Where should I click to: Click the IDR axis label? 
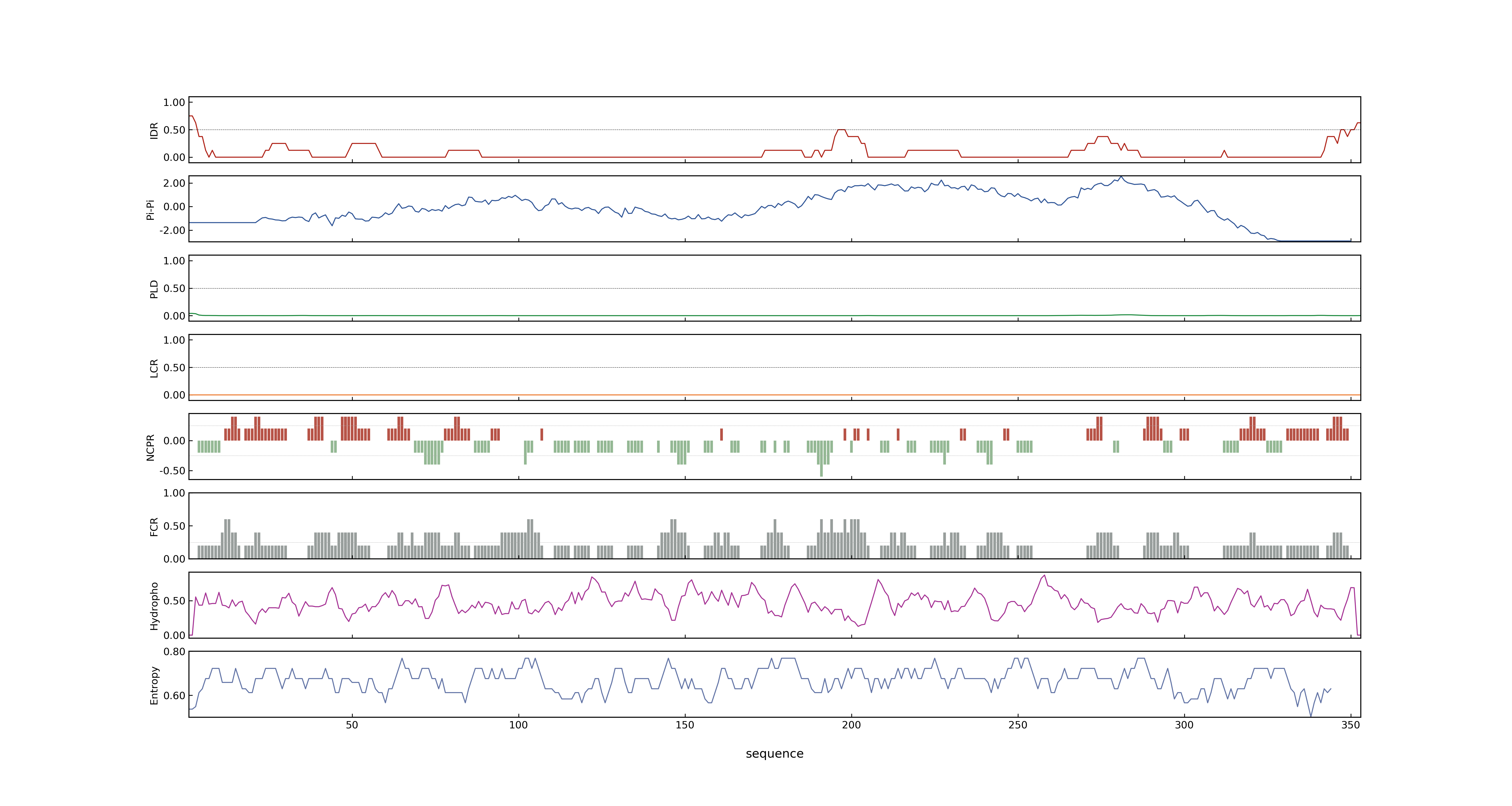click(x=154, y=130)
